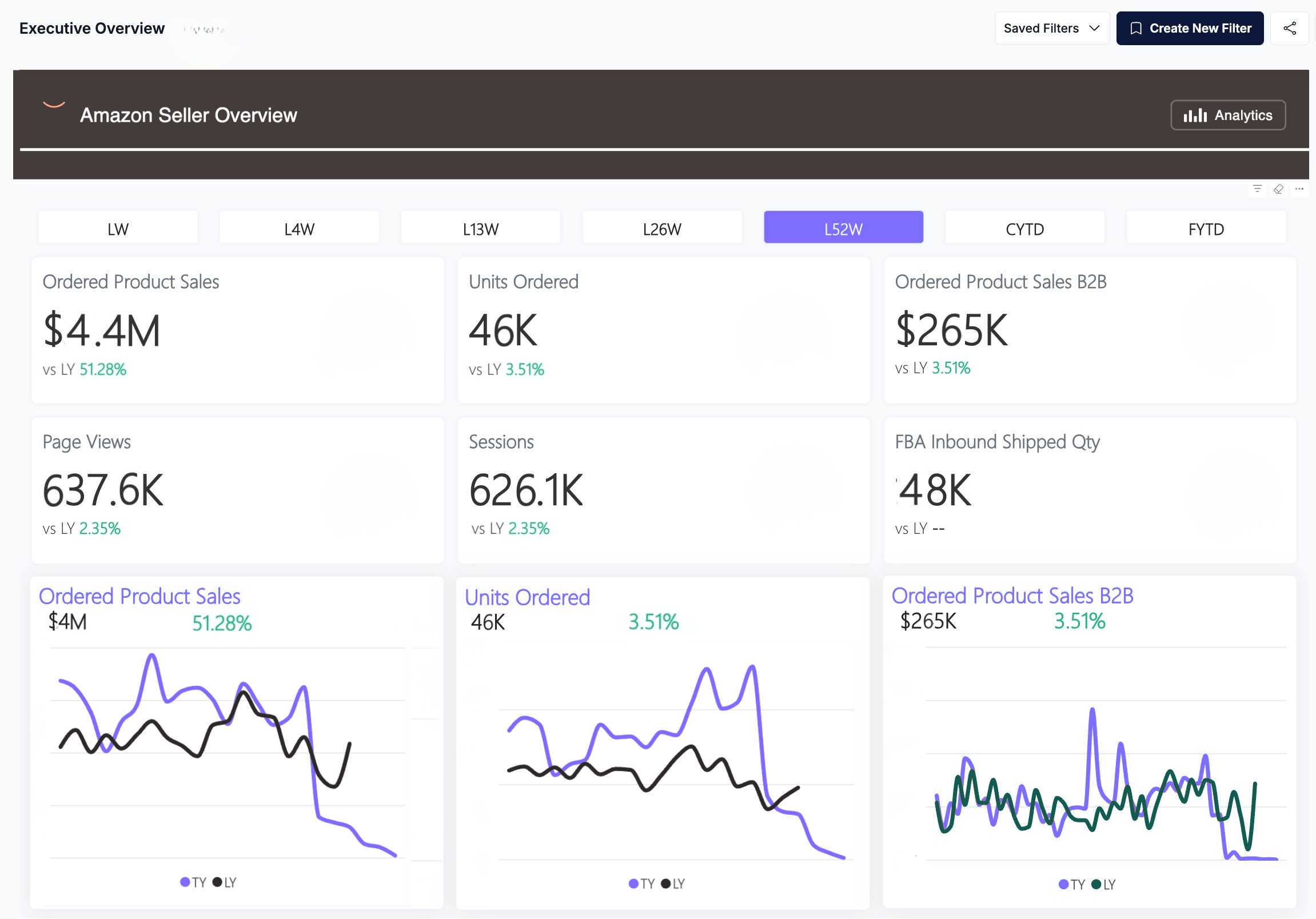Click purple TY legend dot in Units chart

633,884
